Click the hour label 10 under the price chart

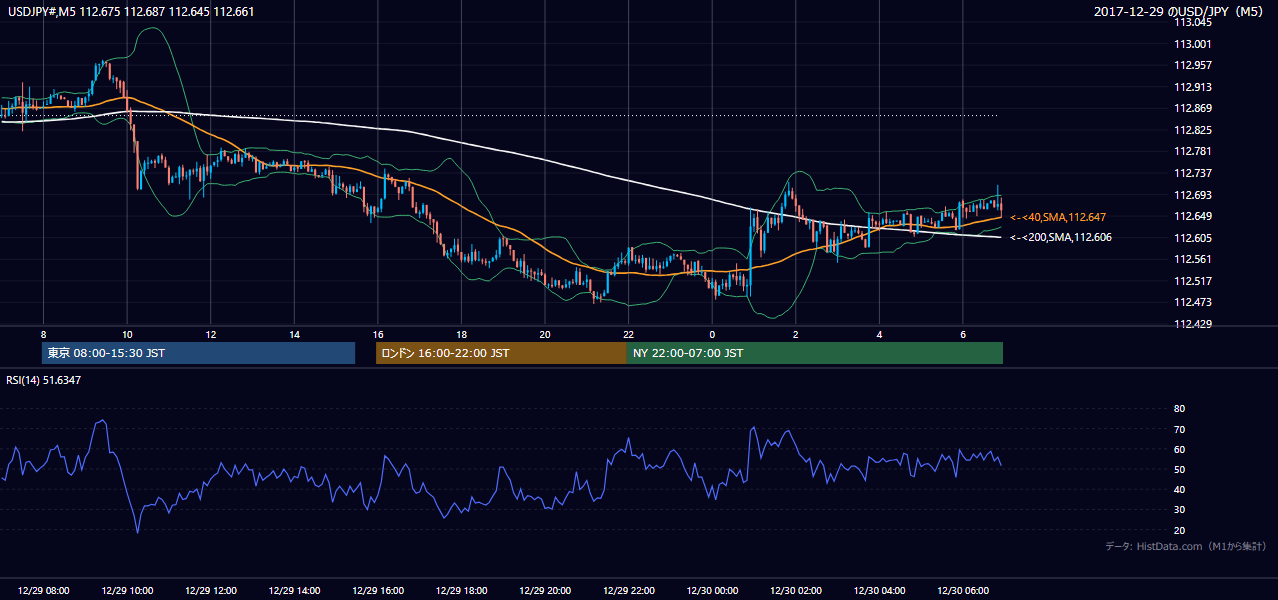coord(127,333)
